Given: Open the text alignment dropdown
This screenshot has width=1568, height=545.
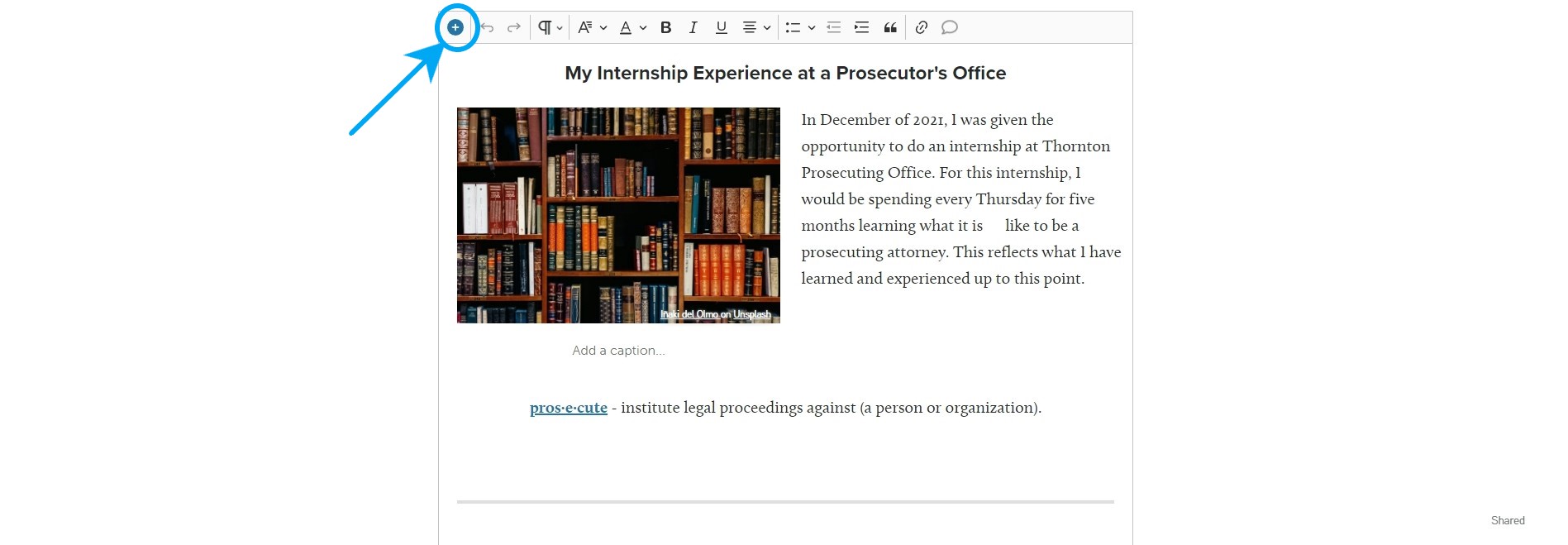Looking at the screenshot, I should tap(756, 27).
